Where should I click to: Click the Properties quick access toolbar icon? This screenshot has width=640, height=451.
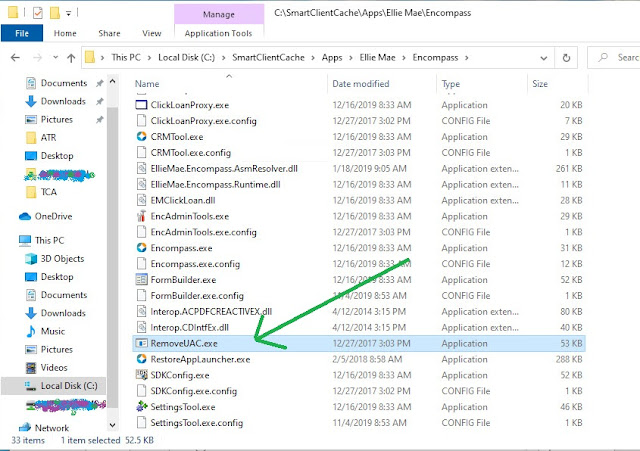(38, 13)
